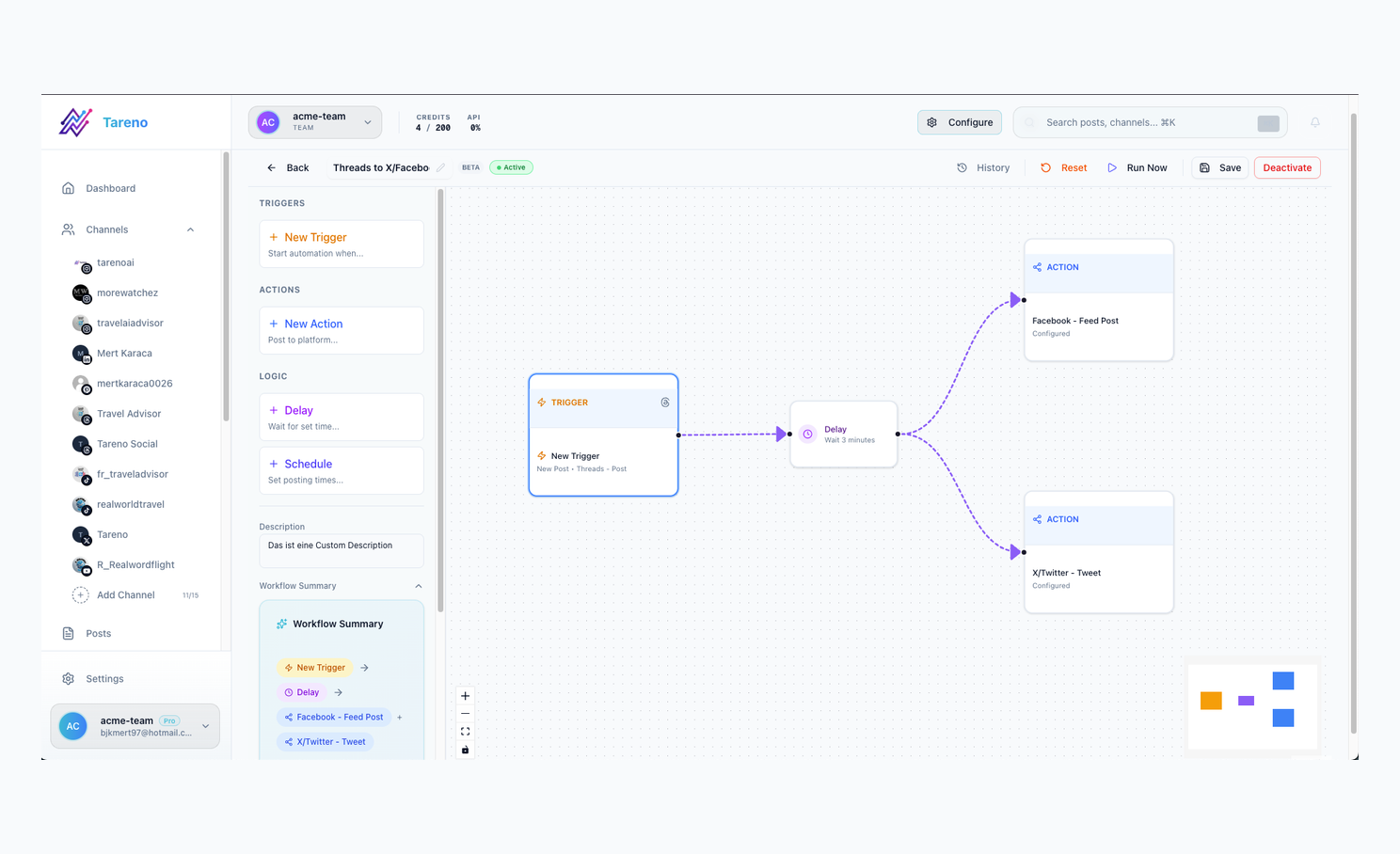Click the Description text field

342,551
